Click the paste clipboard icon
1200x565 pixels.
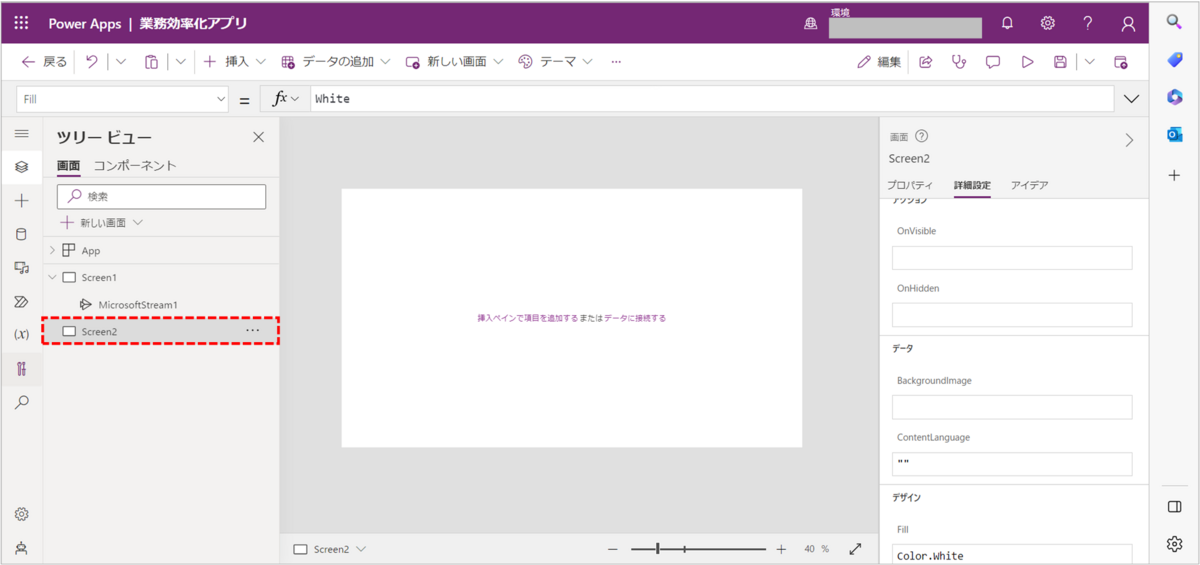coord(151,62)
